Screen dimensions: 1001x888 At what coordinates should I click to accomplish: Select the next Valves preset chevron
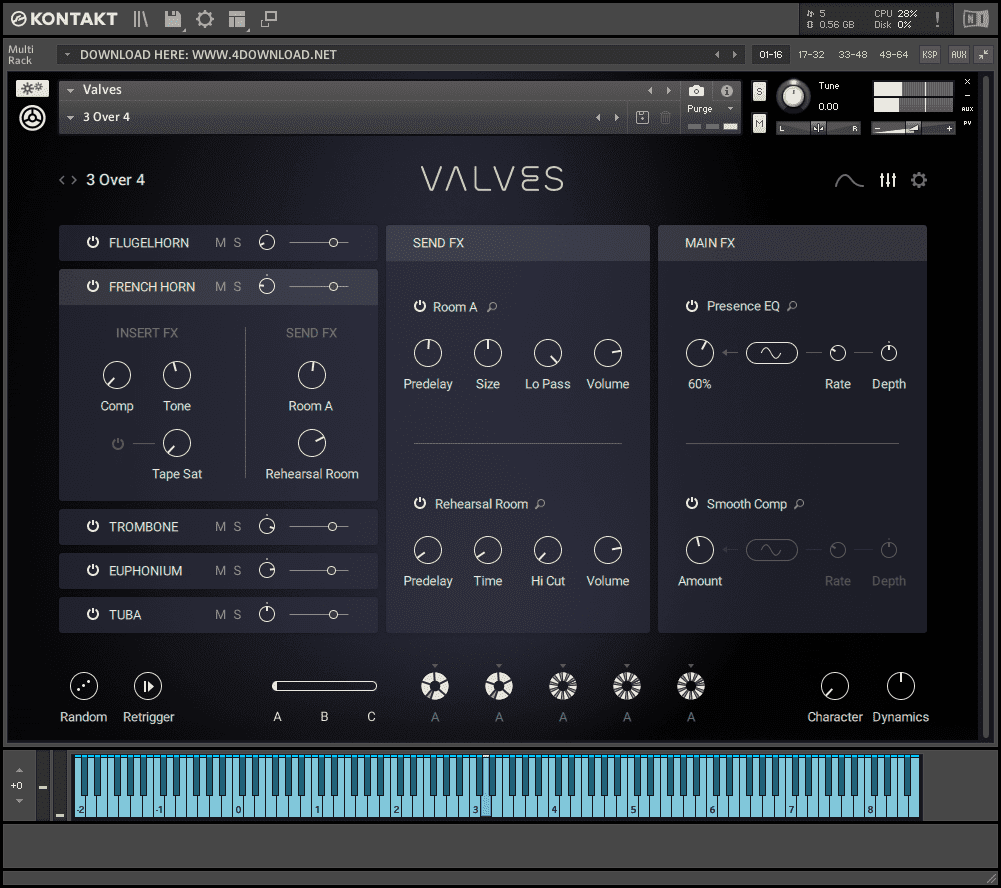pos(74,180)
